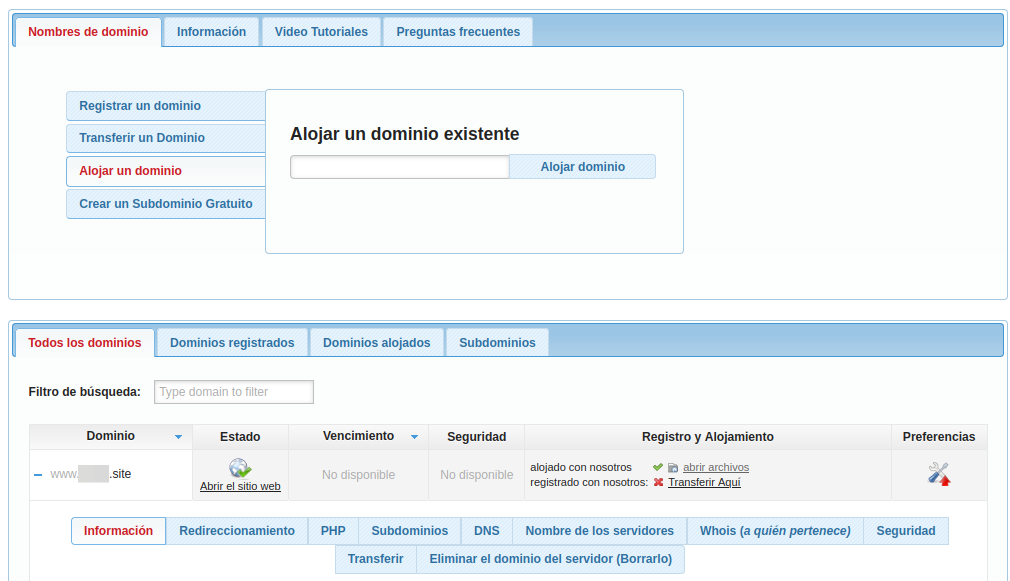Image resolution: width=1010 pixels, height=581 pixels.
Task: Sort by Dominio column arrow
Action: click(178, 437)
